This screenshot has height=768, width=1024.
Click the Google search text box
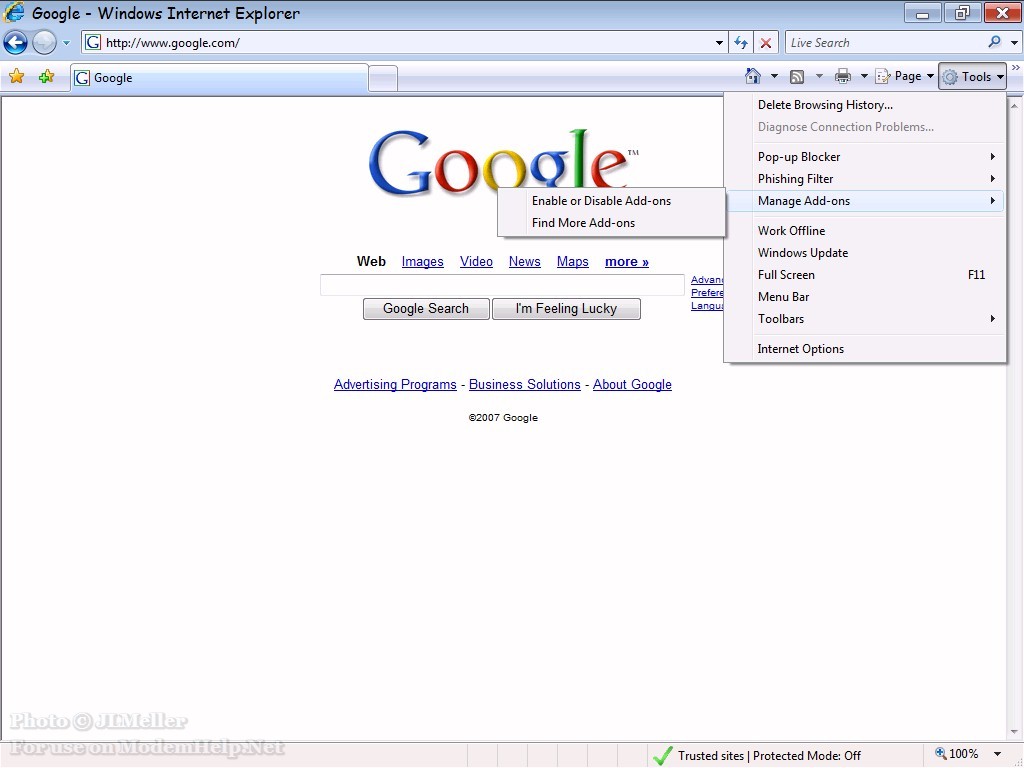[502, 285]
